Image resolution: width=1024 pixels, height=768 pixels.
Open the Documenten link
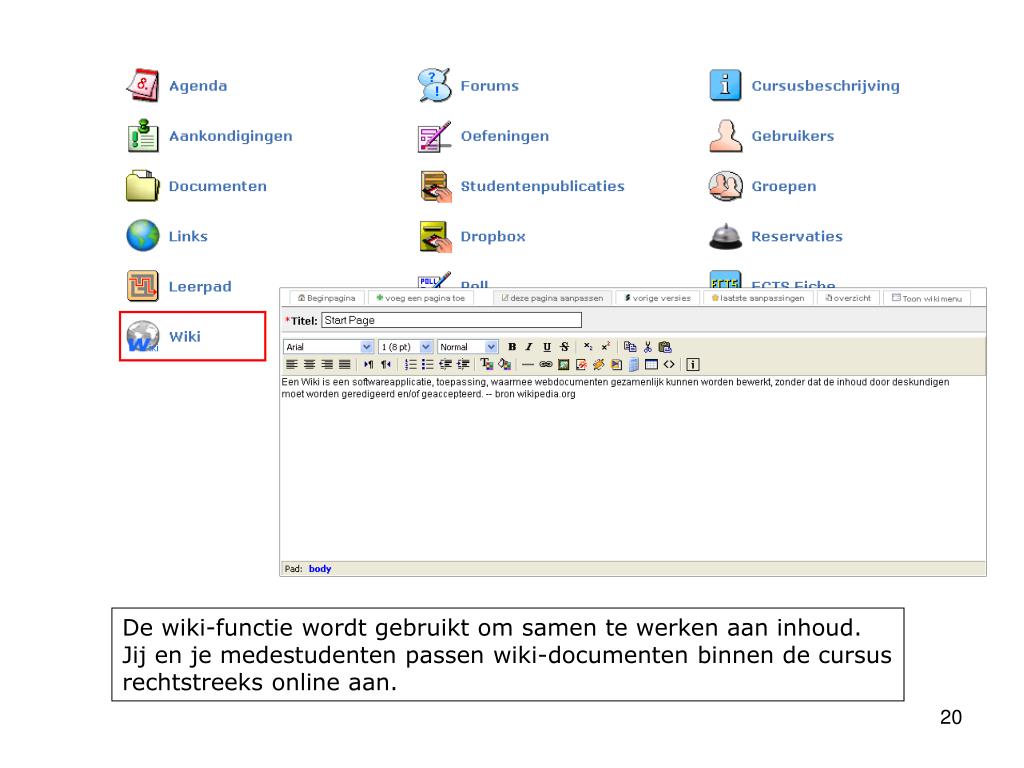coord(217,186)
